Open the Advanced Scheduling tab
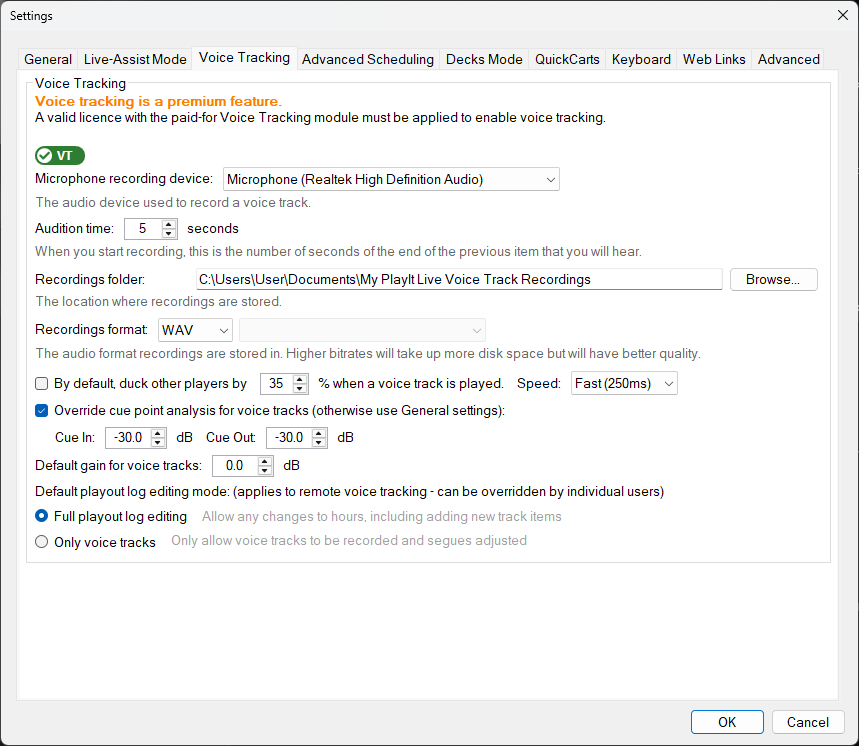The width and height of the screenshot is (859, 746). click(368, 59)
